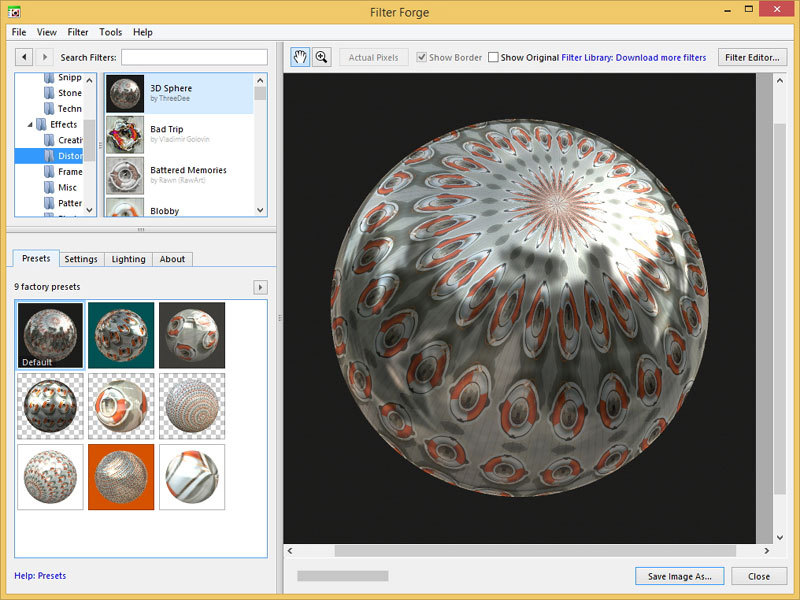The image size is (800, 600).
Task: Toggle the Show Border checkbox
Action: tap(421, 57)
